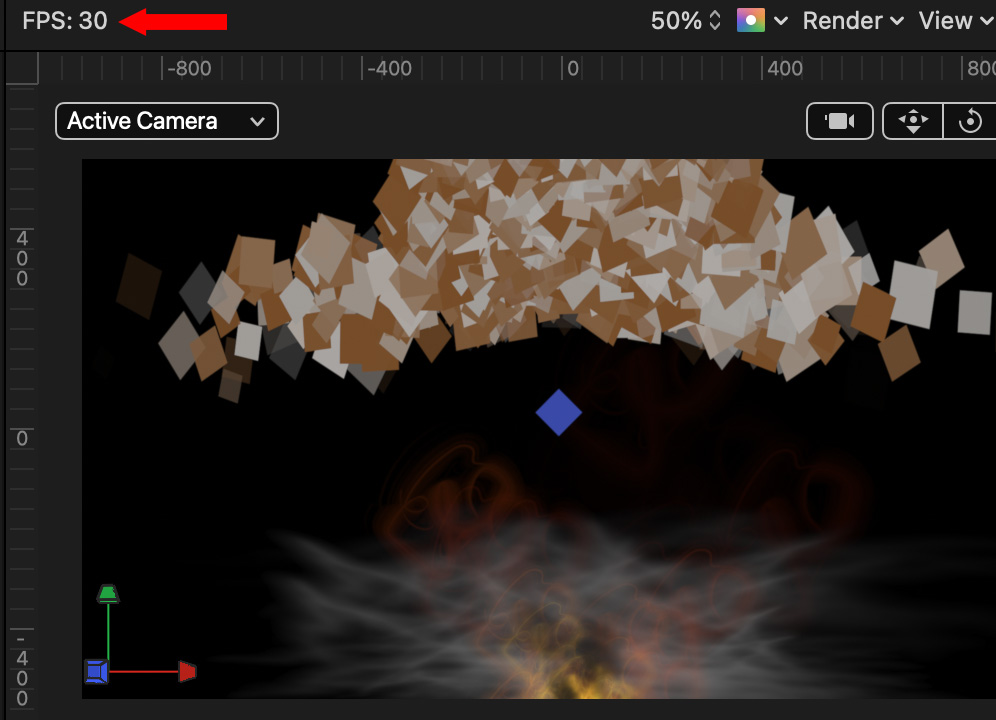Click the FPS: 30 readout
996x720 pixels.
click(x=65, y=20)
